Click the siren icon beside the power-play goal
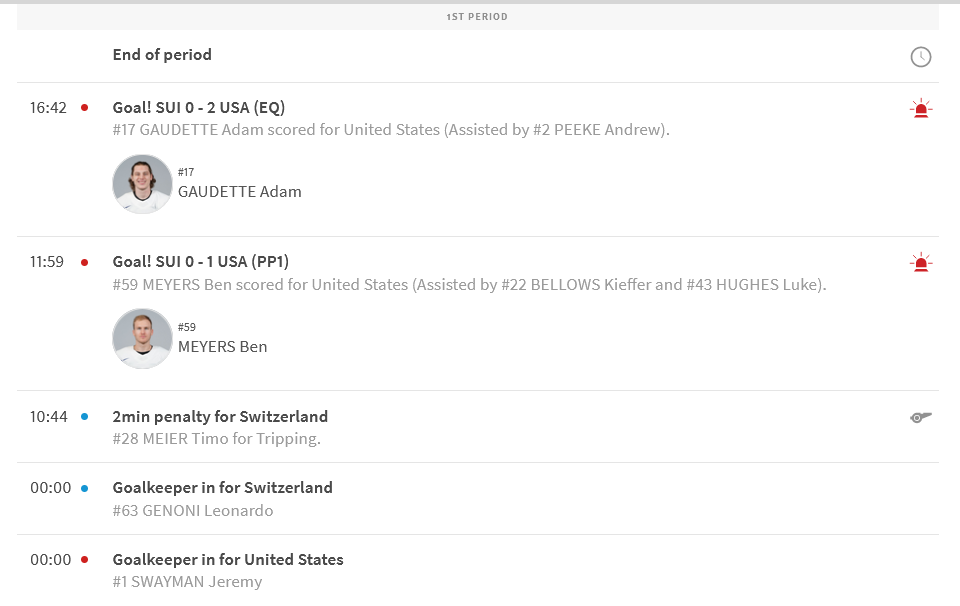 coord(920,262)
